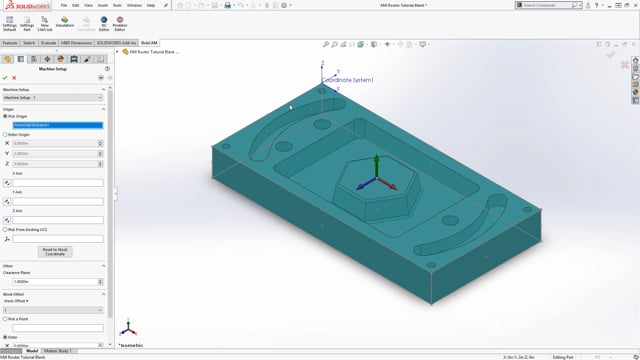Open the NC Editor
This screenshot has height=360, width=640.
104,24
